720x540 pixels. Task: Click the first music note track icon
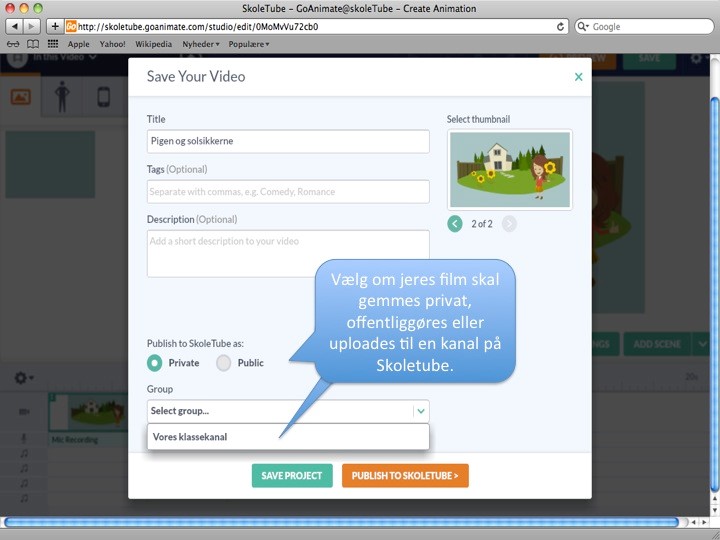pos(24,454)
